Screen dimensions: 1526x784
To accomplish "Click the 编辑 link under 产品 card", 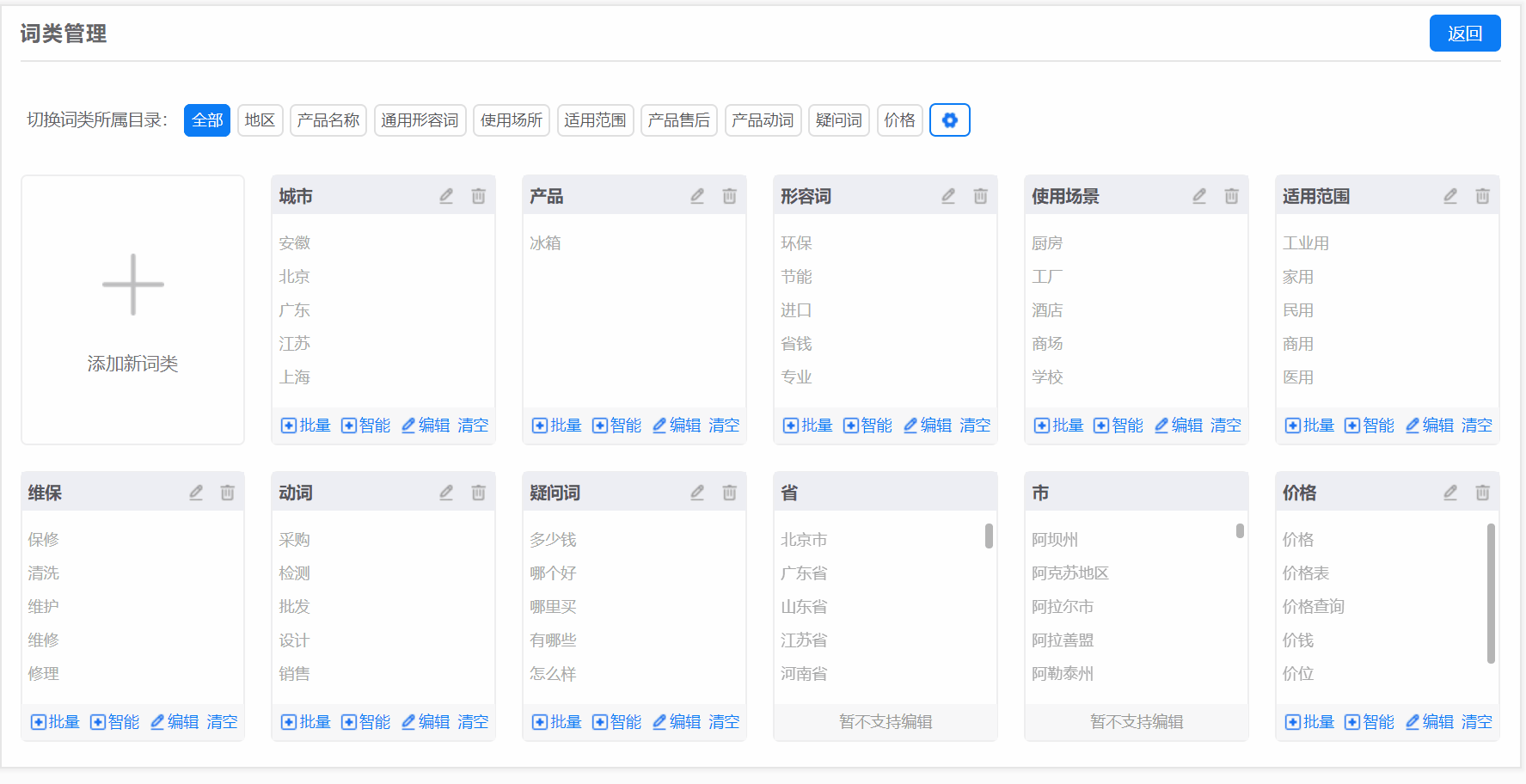I will pos(683,425).
